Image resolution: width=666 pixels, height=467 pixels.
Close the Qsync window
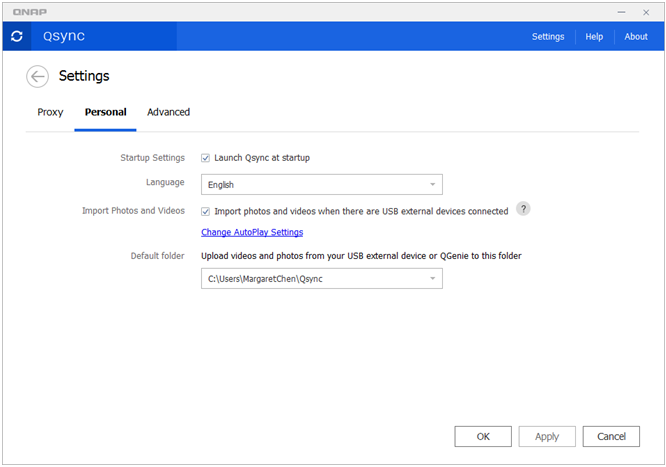[646, 12]
